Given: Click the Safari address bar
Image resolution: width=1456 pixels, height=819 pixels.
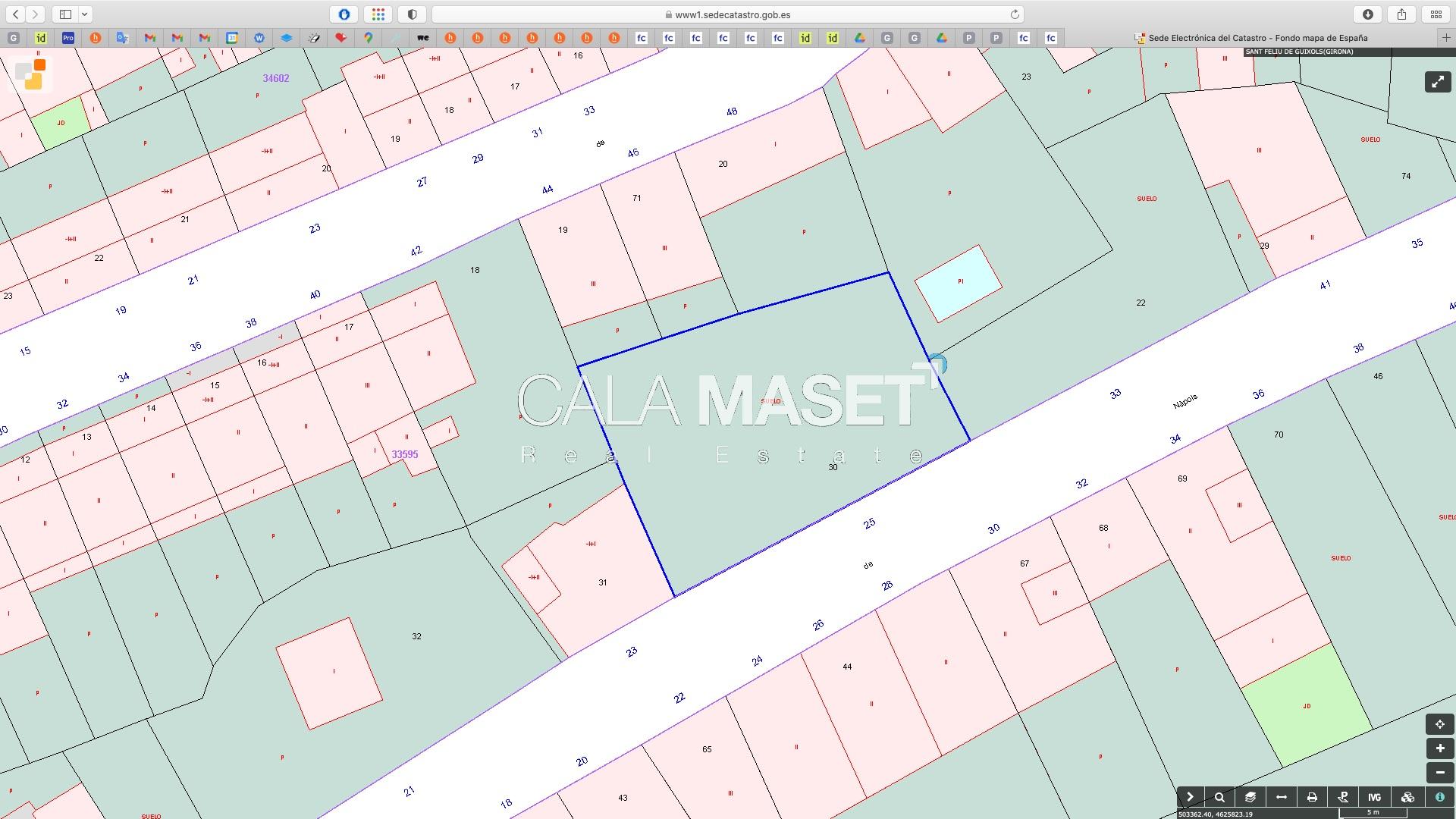Looking at the screenshot, I should tap(726, 14).
